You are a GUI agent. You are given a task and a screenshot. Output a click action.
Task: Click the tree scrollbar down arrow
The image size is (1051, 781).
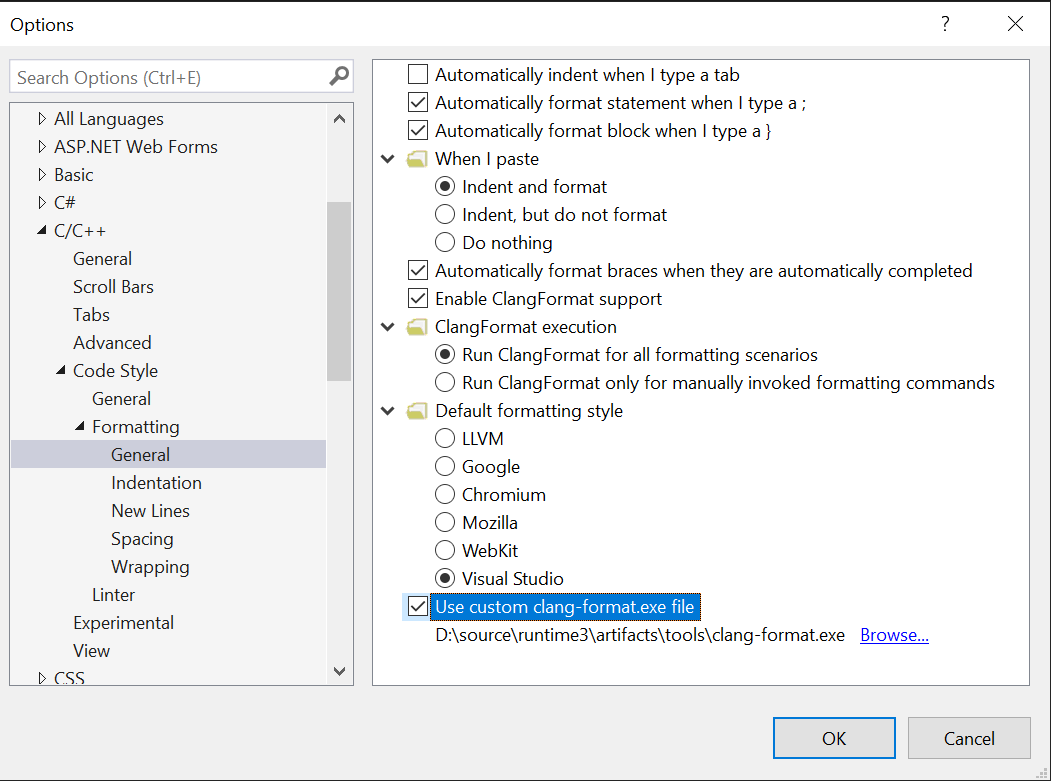340,671
